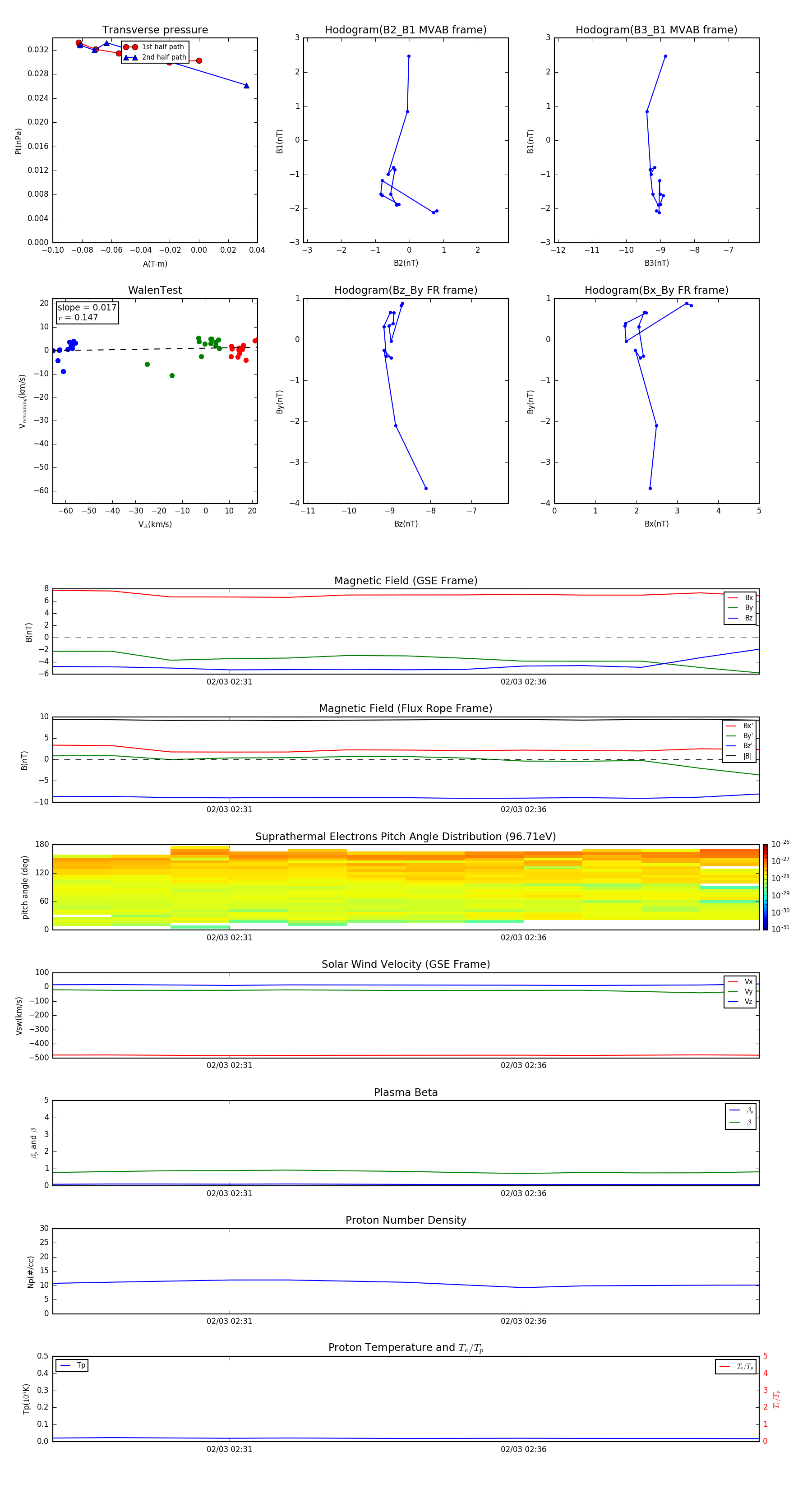Select the "2nd half path" legend entry
The height and width of the screenshot is (1489, 812).
coord(155,57)
